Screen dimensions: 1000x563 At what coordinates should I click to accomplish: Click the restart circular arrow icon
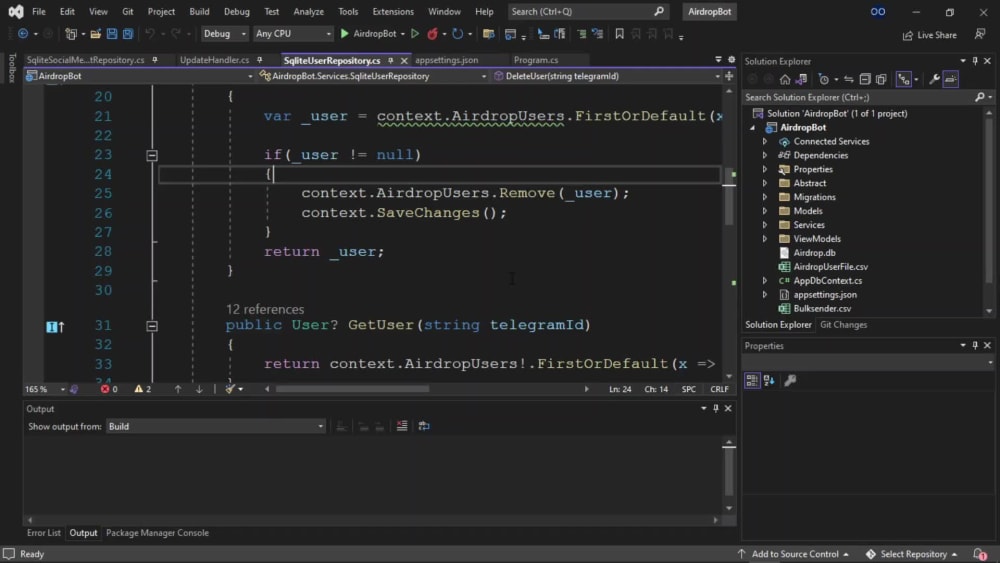[x=457, y=34]
